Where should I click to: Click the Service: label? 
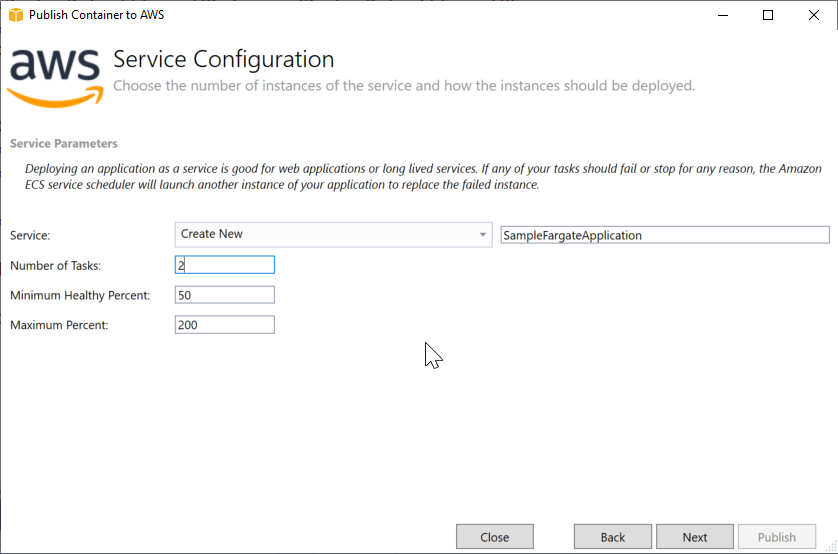tap(30, 236)
